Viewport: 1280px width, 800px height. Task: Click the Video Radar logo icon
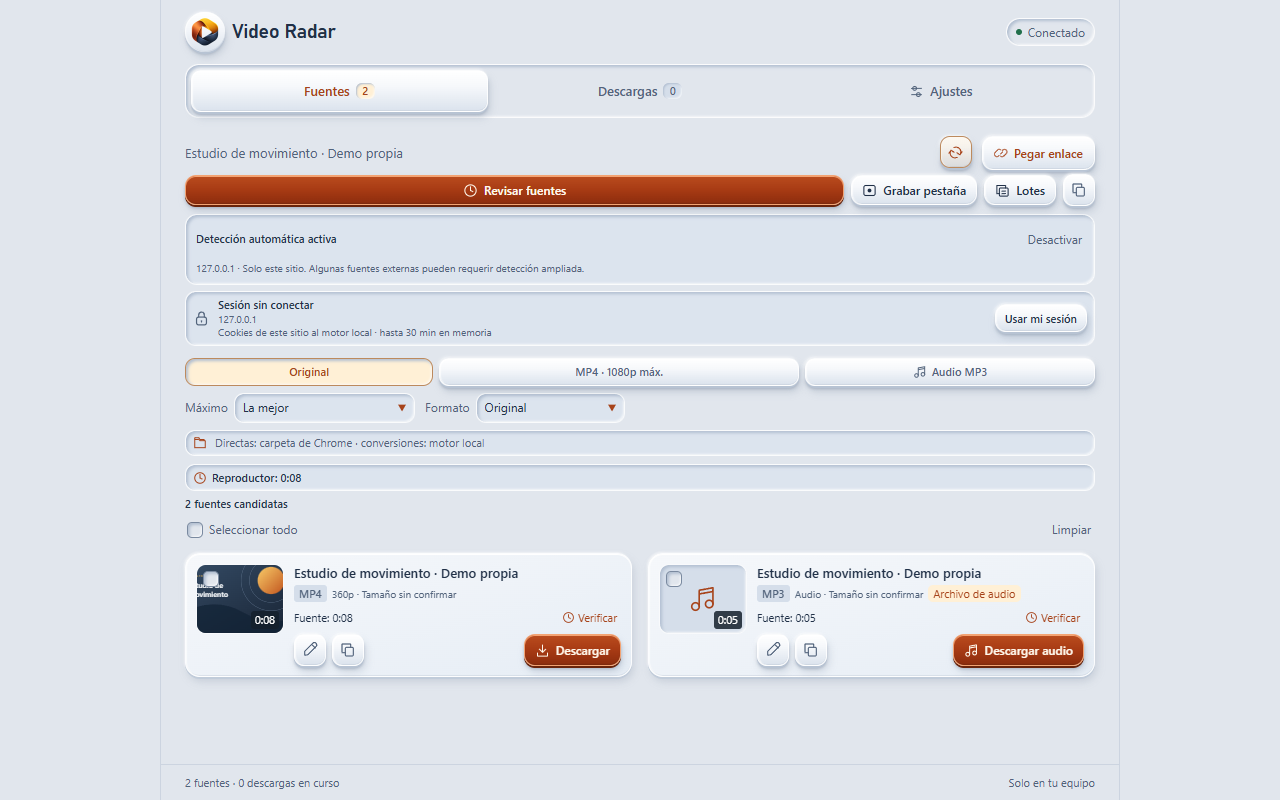pyautogui.click(x=205, y=32)
